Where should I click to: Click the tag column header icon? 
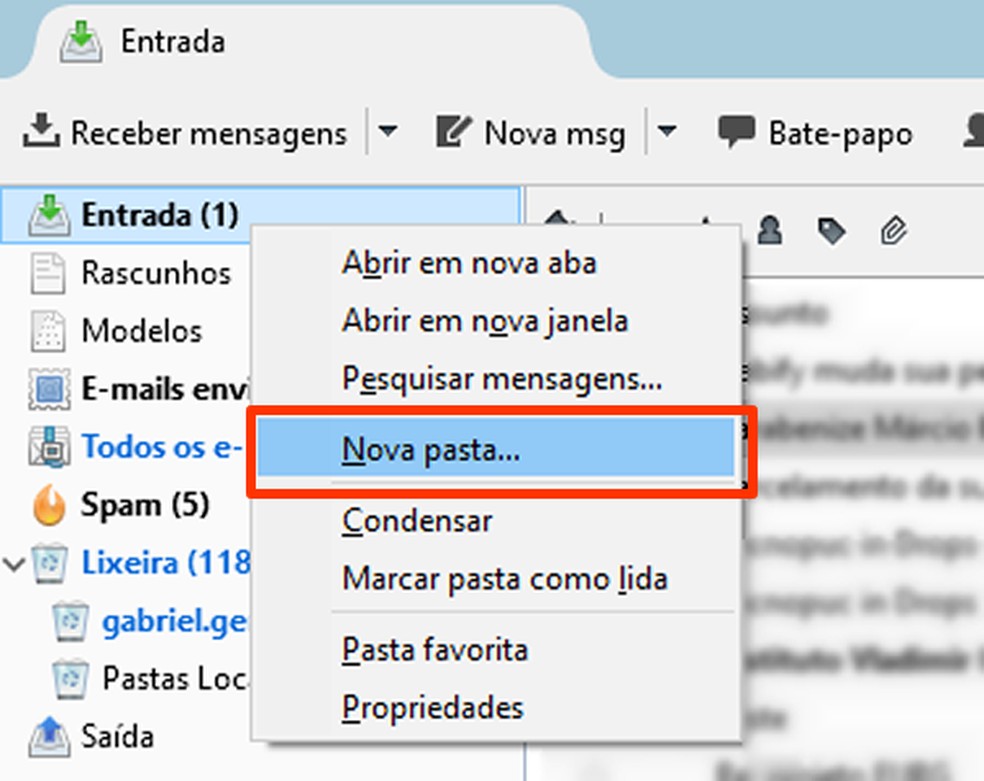832,231
